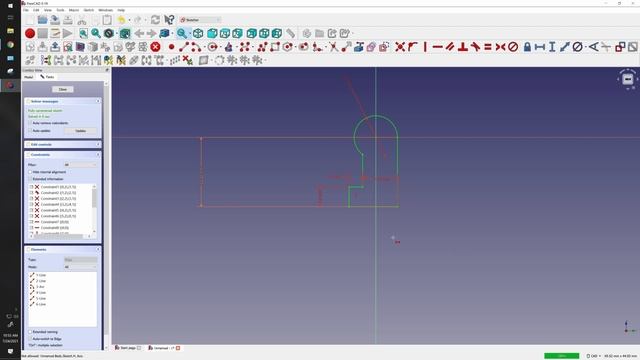Screen dimensions: 640x360
Task: Toggle checkbox for Constraint1 row
Action: (31, 187)
